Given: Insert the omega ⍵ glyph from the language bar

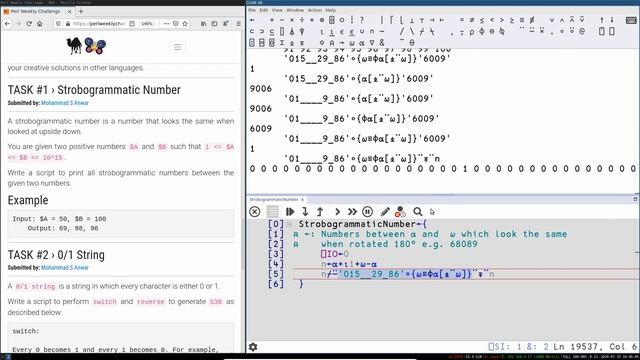Looking at the screenshot, I should [x=351, y=42].
